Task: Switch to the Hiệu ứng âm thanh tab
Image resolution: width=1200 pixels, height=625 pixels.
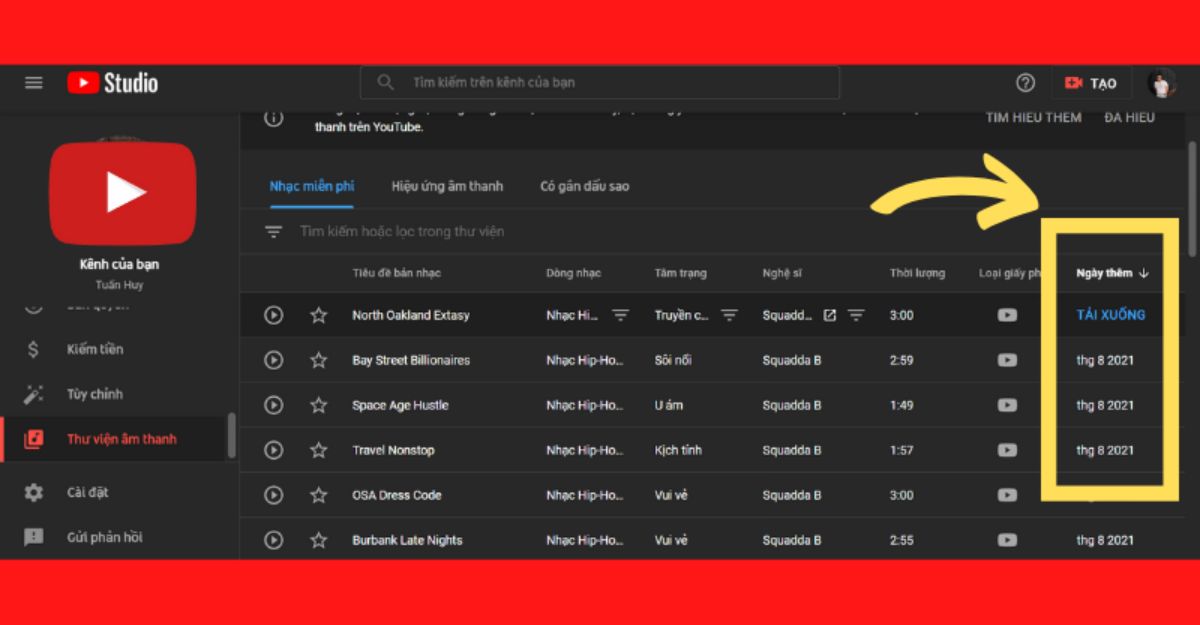Action: pos(447,186)
